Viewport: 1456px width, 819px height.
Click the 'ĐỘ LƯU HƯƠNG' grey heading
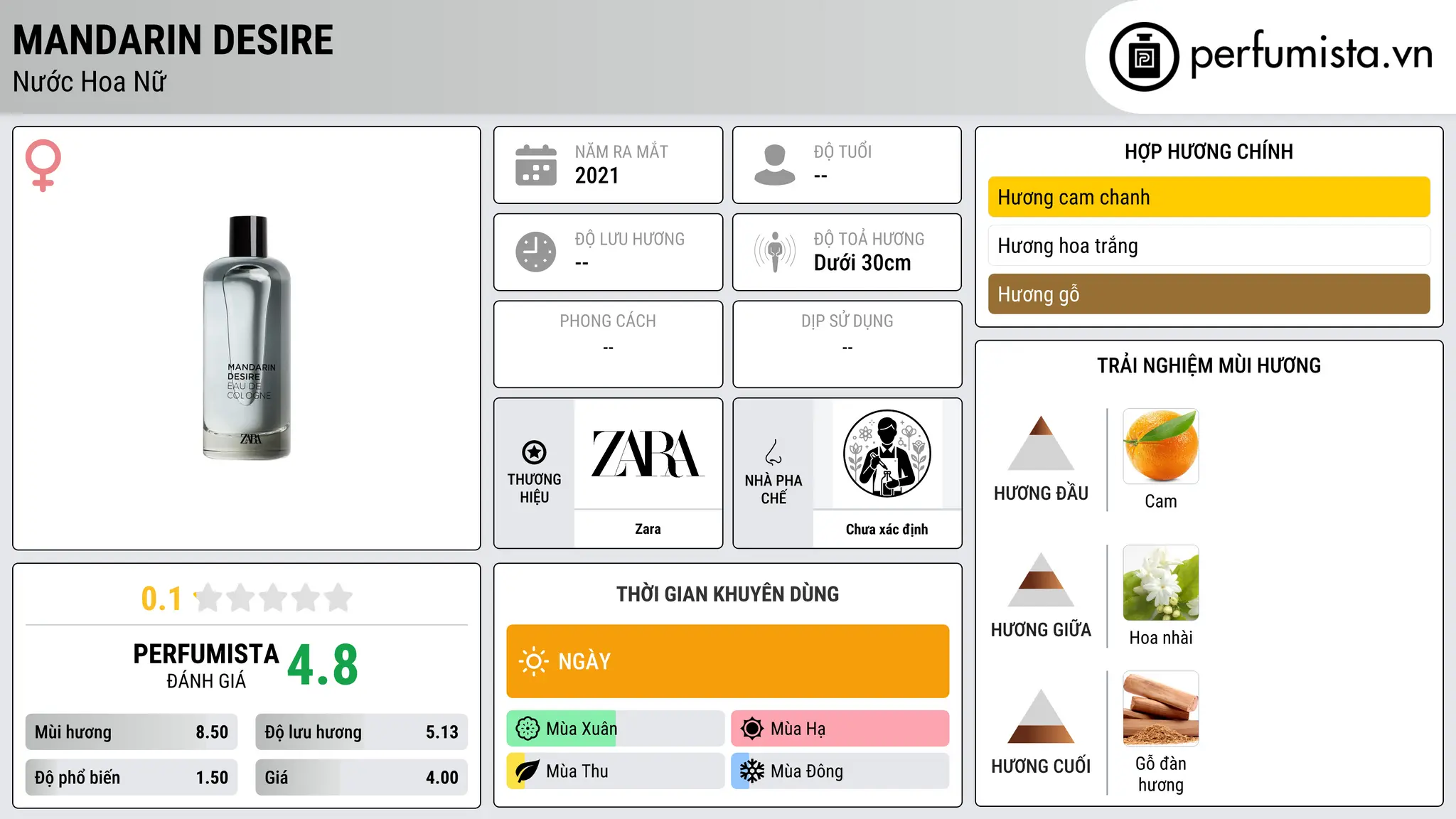(x=630, y=239)
